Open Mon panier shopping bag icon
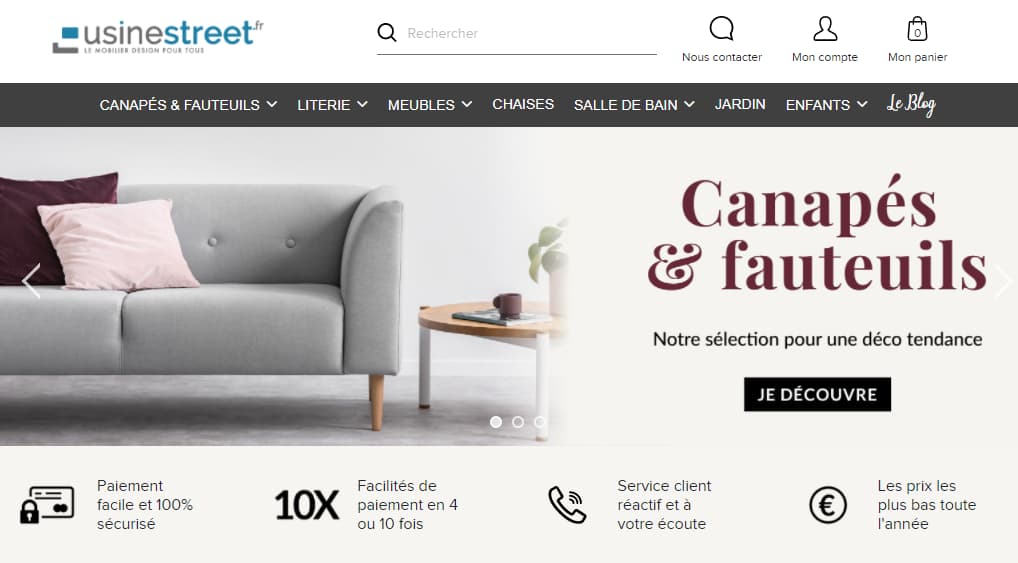This screenshot has width=1018, height=563. pos(917,29)
